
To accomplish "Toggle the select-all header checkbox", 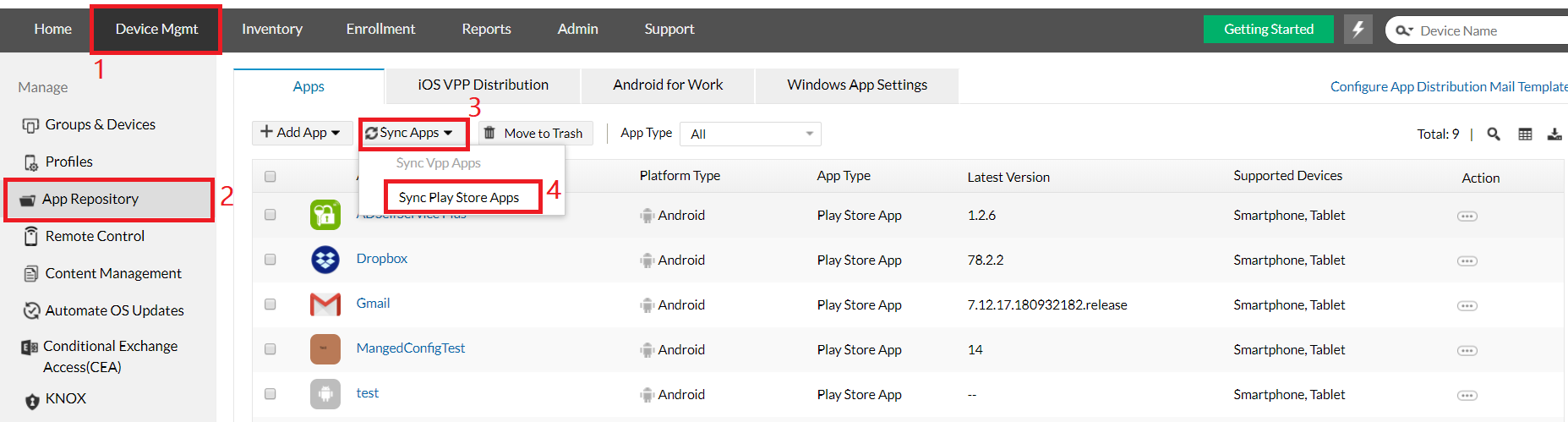I will pyautogui.click(x=270, y=177).
